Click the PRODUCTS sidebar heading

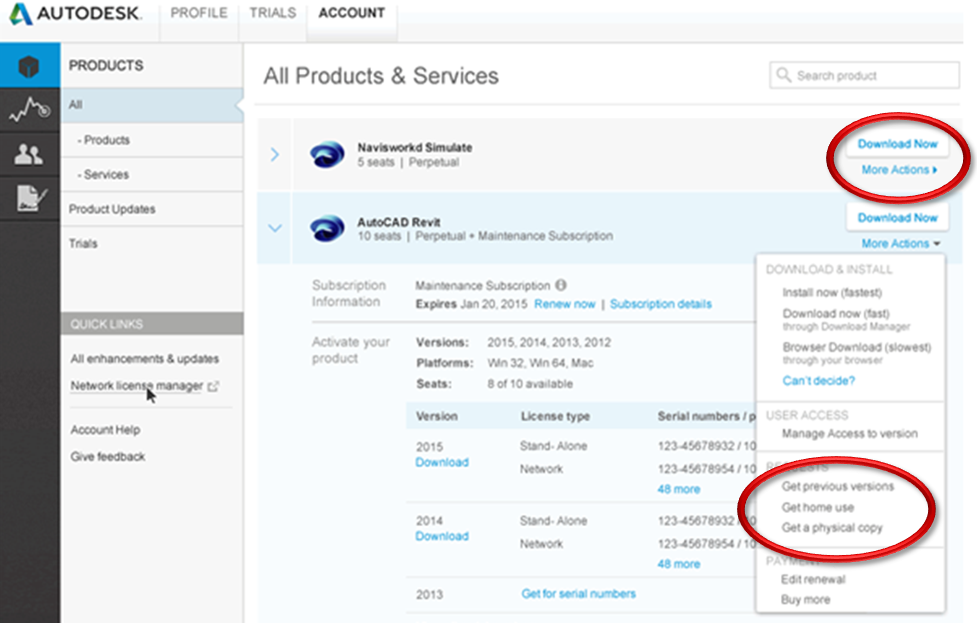point(106,65)
